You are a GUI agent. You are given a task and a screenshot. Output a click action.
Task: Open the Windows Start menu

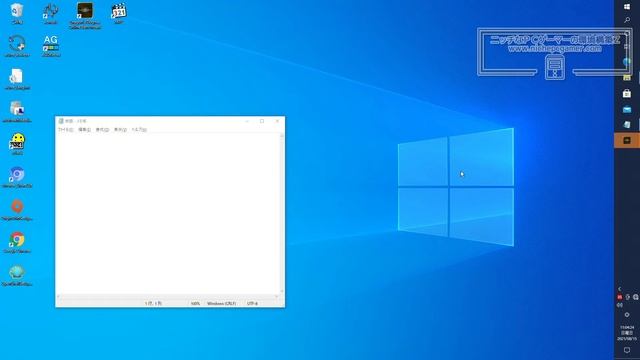click(x=627, y=7)
